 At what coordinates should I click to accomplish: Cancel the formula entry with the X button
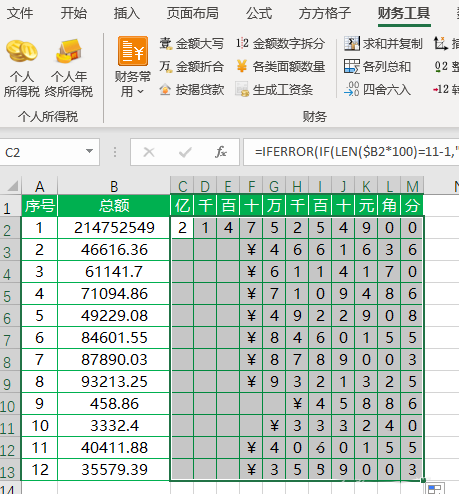(x=149, y=152)
